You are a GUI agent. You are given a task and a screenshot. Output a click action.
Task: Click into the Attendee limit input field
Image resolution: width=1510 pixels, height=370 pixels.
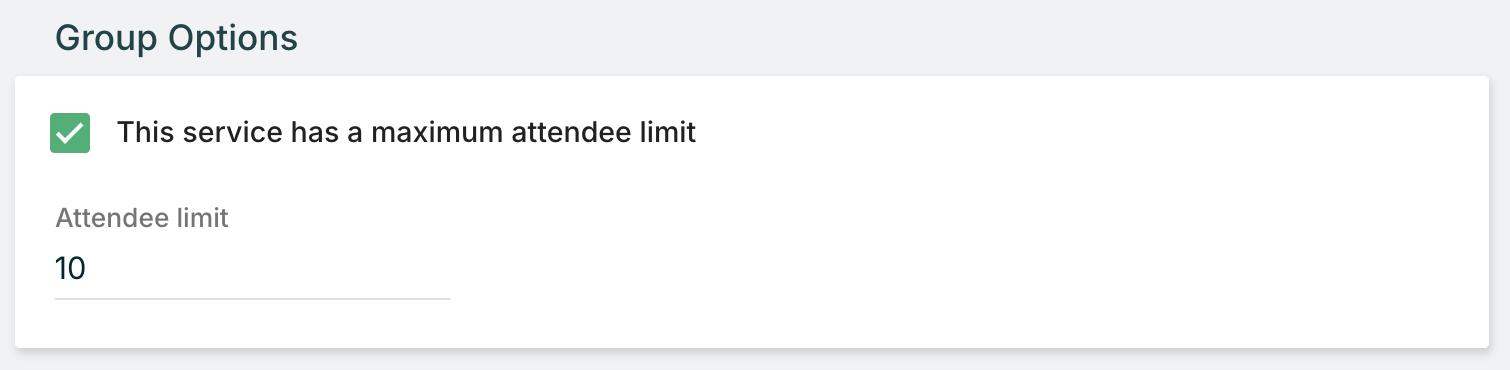click(253, 269)
